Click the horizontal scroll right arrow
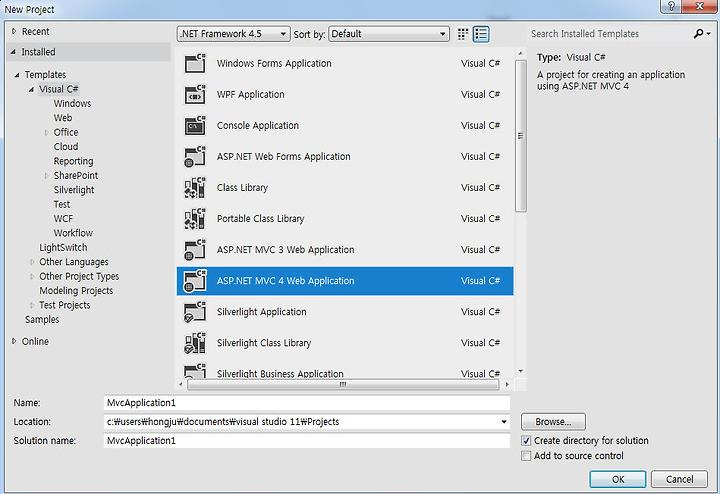This screenshot has width=720, height=494. pyautogui.click(x=507, y=384)
